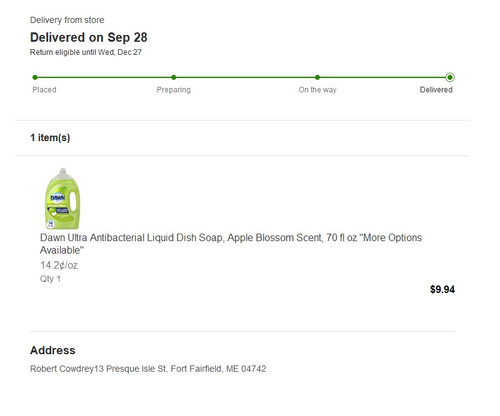Click the On the way step label
Viewport: 500px width, 416px height.
click(x=317, y=90)
